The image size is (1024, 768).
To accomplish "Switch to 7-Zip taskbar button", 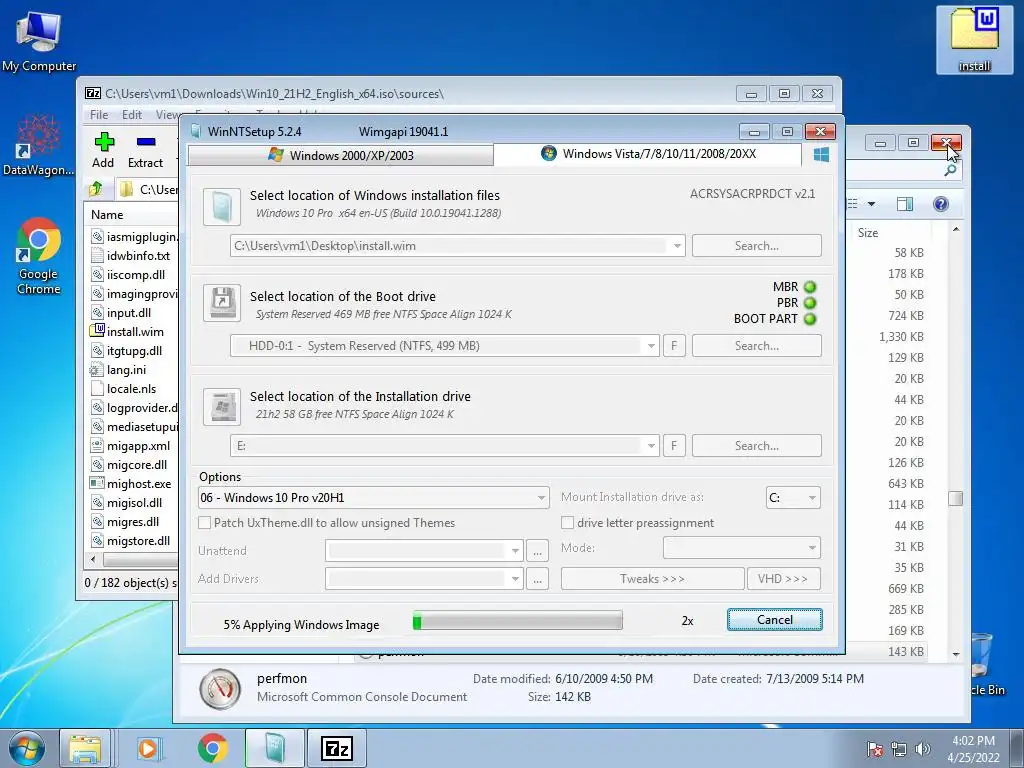I will pyautogui.click(x=337, y=748).
